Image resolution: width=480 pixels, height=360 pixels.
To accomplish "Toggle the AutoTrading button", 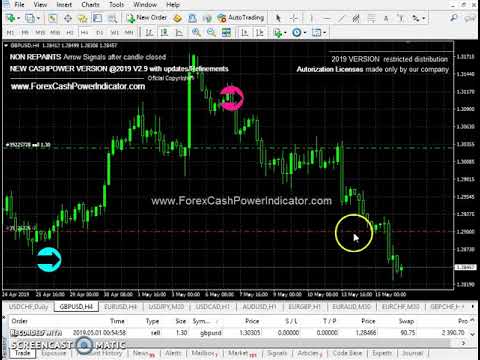I will point(241,18).
